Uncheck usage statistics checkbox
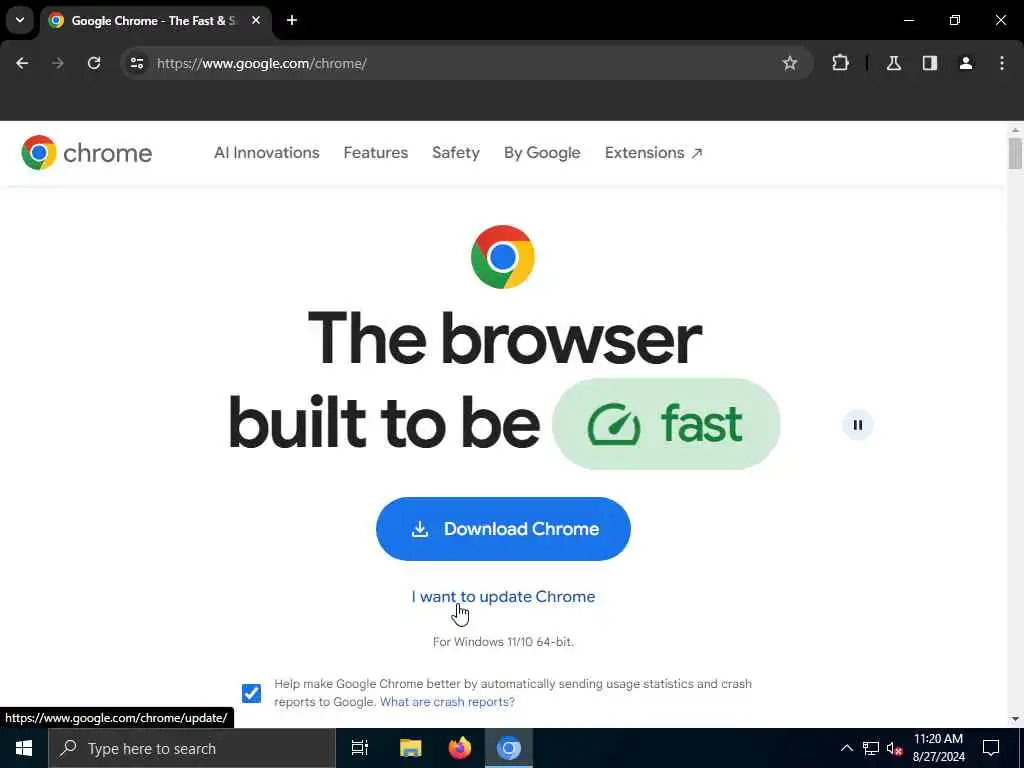This screenshot has width=1024, height=768. click(x=251, y=693)
